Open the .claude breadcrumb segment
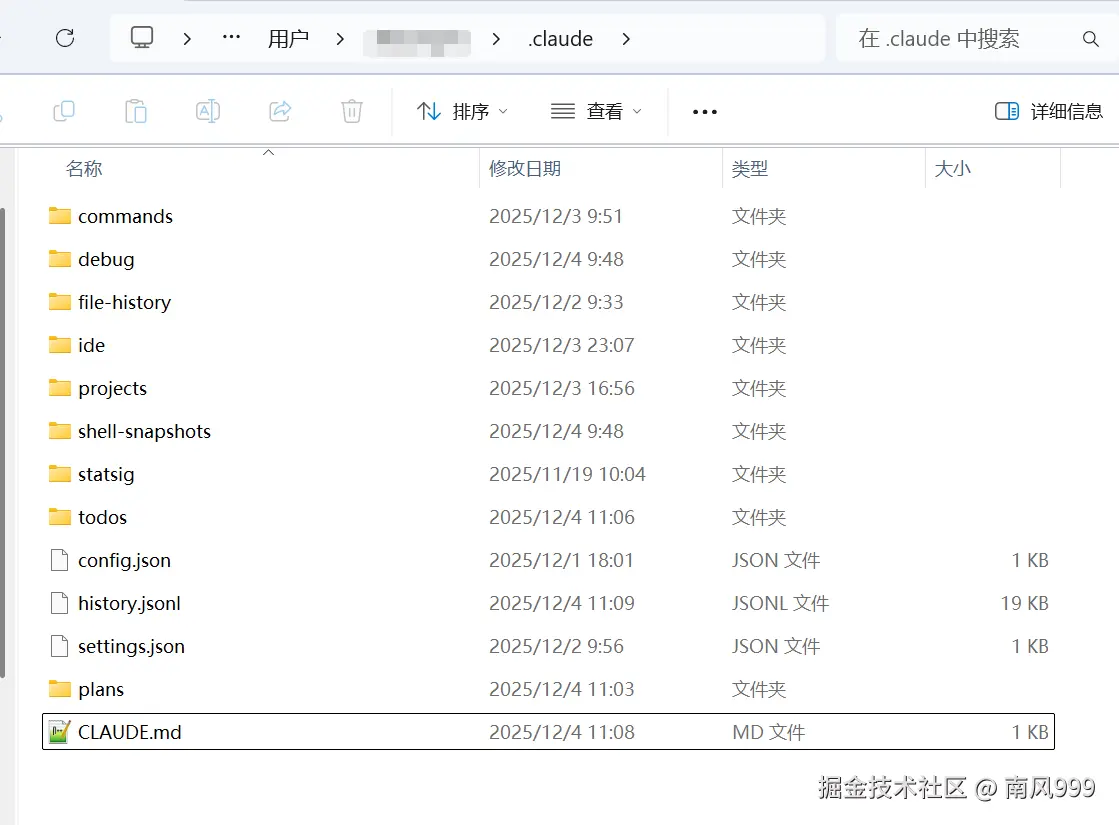This screenshot has width=1119, height=825. tap(560, 39)
